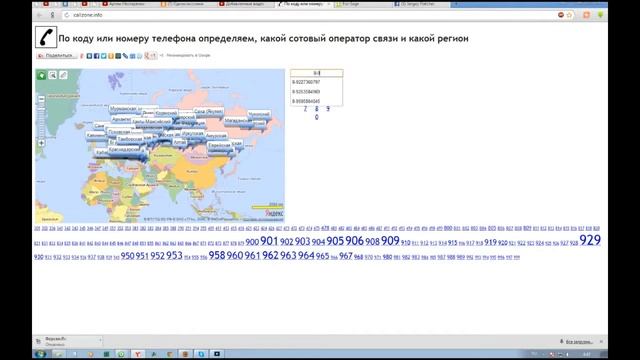The image size is (640, 360).
Task: Open code 901 link
Action: (x=269, y=241)
